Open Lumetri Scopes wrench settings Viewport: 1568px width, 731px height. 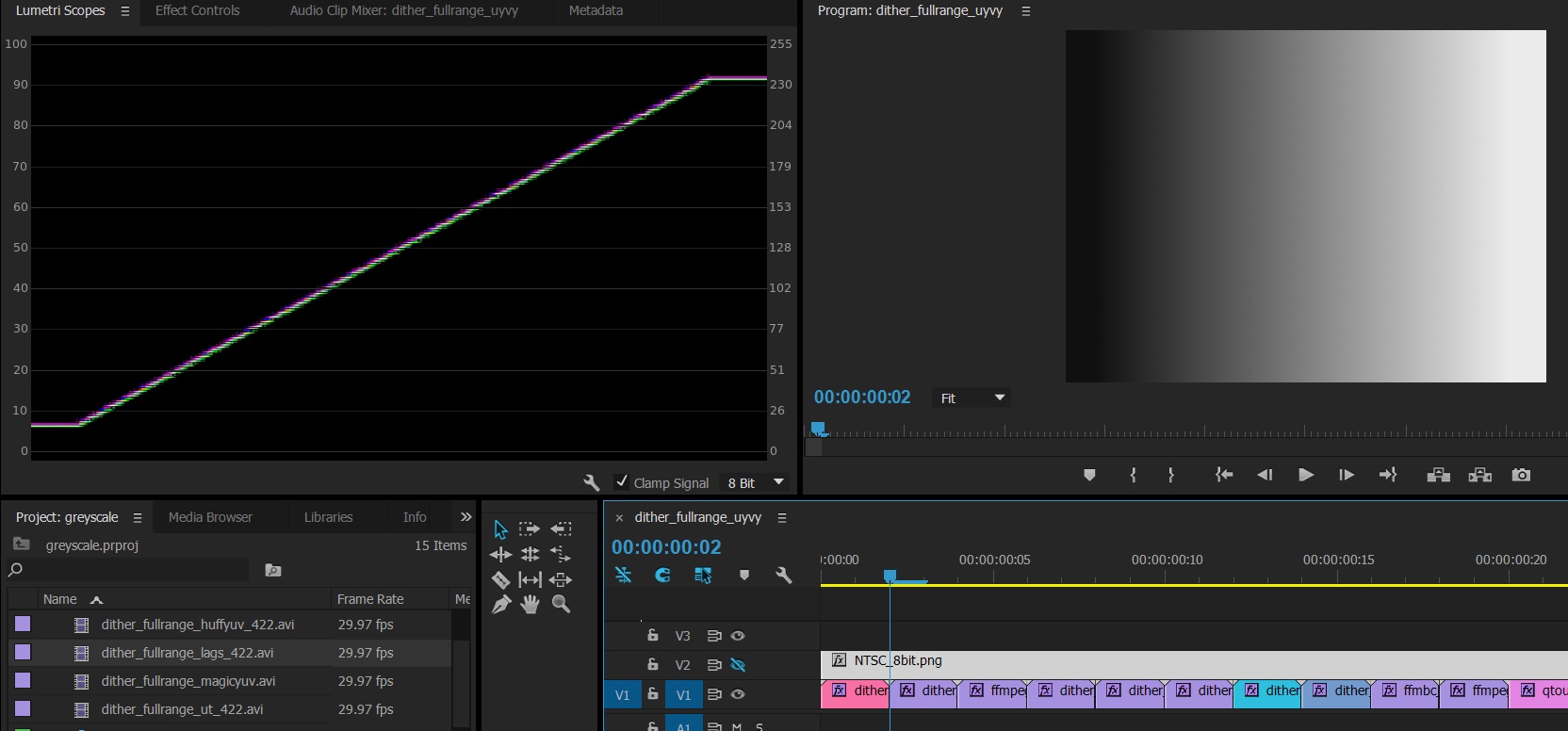[592, 482]
